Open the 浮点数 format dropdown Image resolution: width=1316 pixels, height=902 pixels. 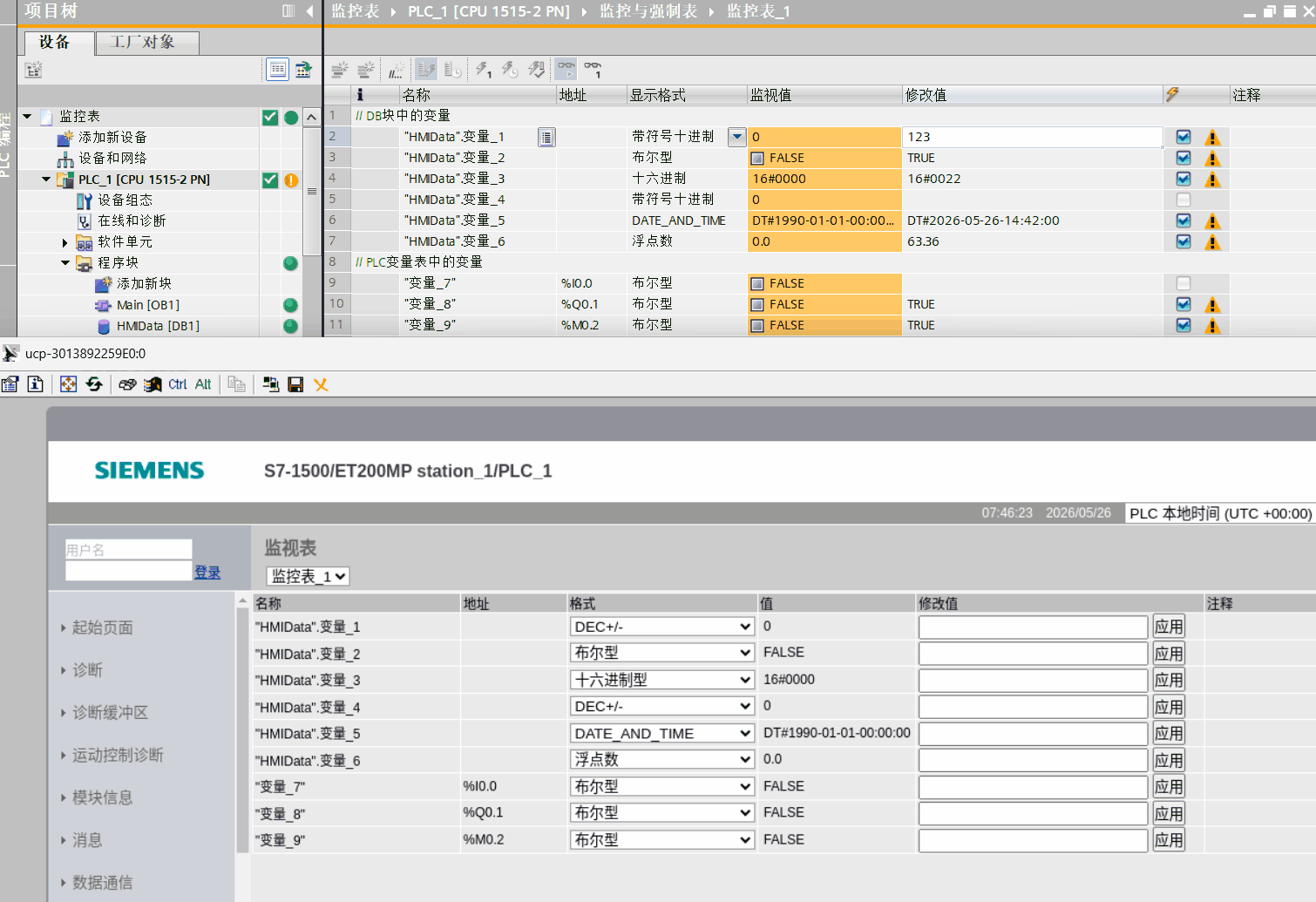tap(661, 760)
